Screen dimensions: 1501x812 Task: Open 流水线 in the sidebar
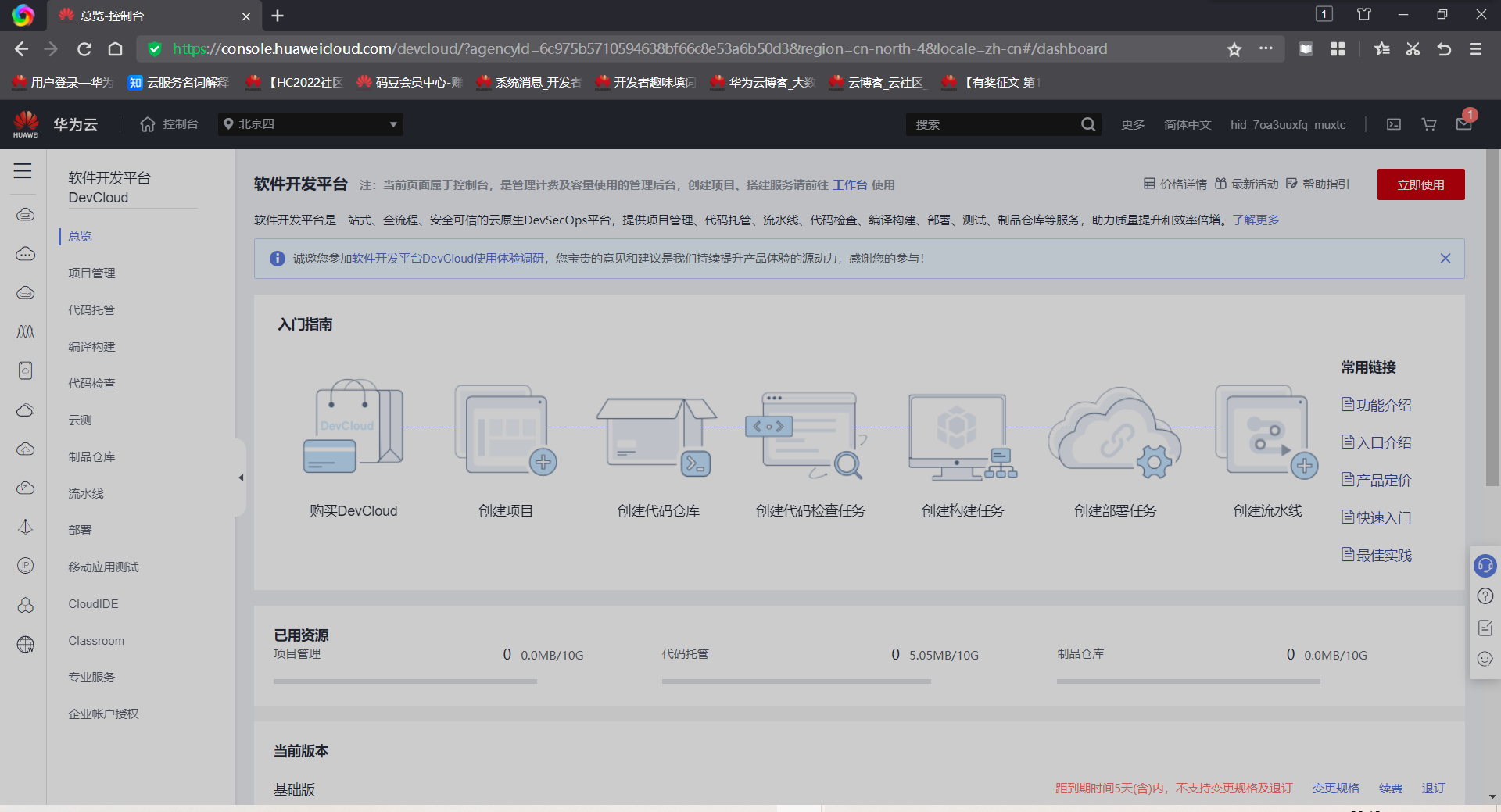(x=86, y=494)
